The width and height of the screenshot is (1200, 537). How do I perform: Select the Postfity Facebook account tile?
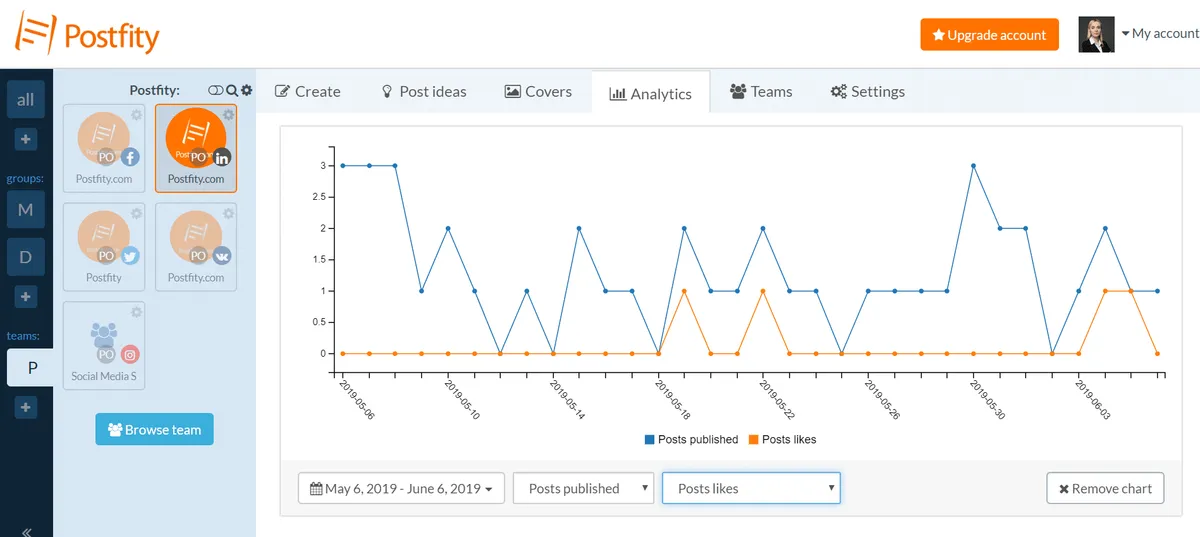point(104,148)
